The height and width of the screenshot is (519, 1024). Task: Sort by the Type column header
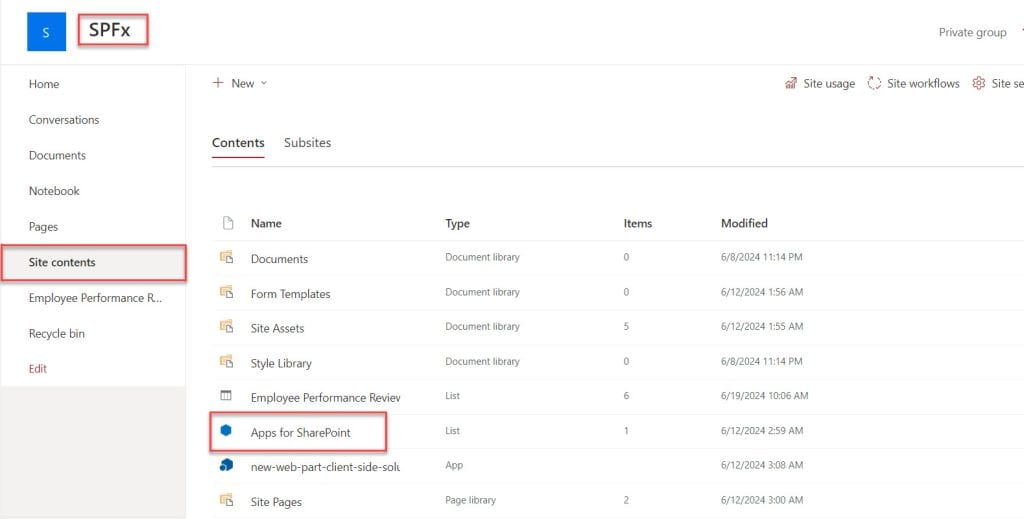coord(458,223)
